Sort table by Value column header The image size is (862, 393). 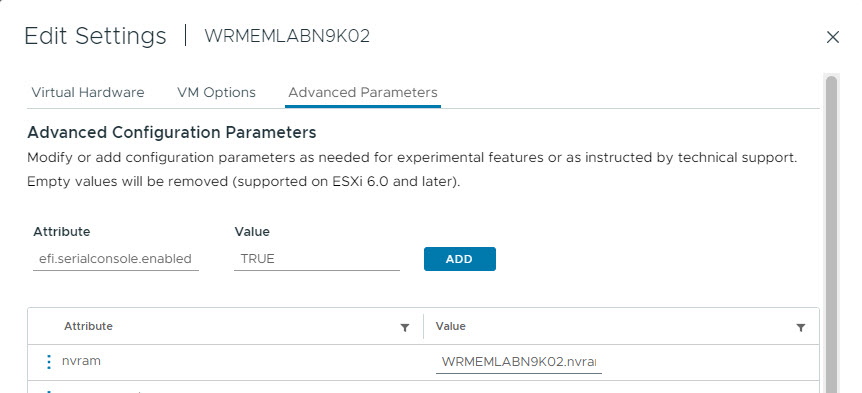451,326
